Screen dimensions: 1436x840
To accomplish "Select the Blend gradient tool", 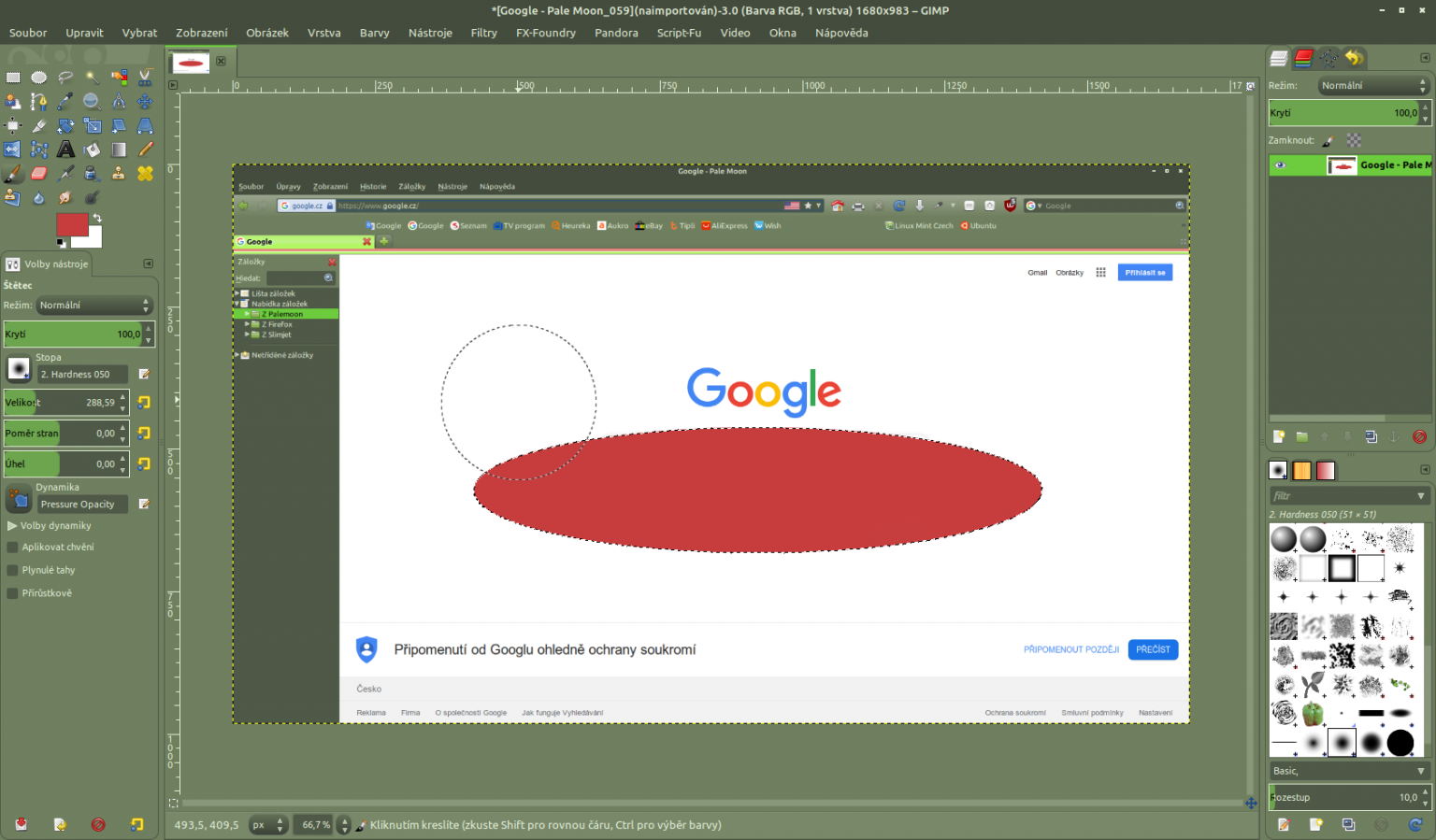I will (119, 149).
